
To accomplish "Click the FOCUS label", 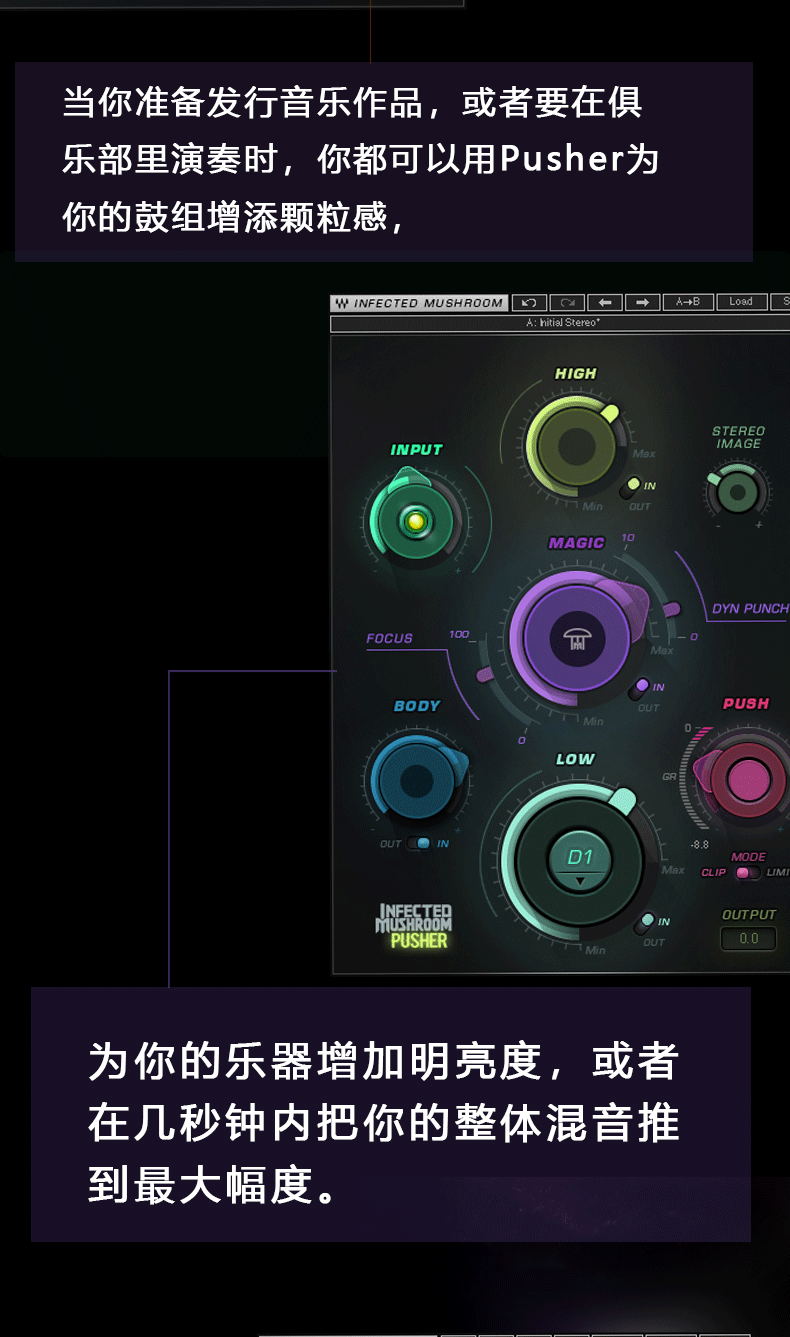I will 389,638.
